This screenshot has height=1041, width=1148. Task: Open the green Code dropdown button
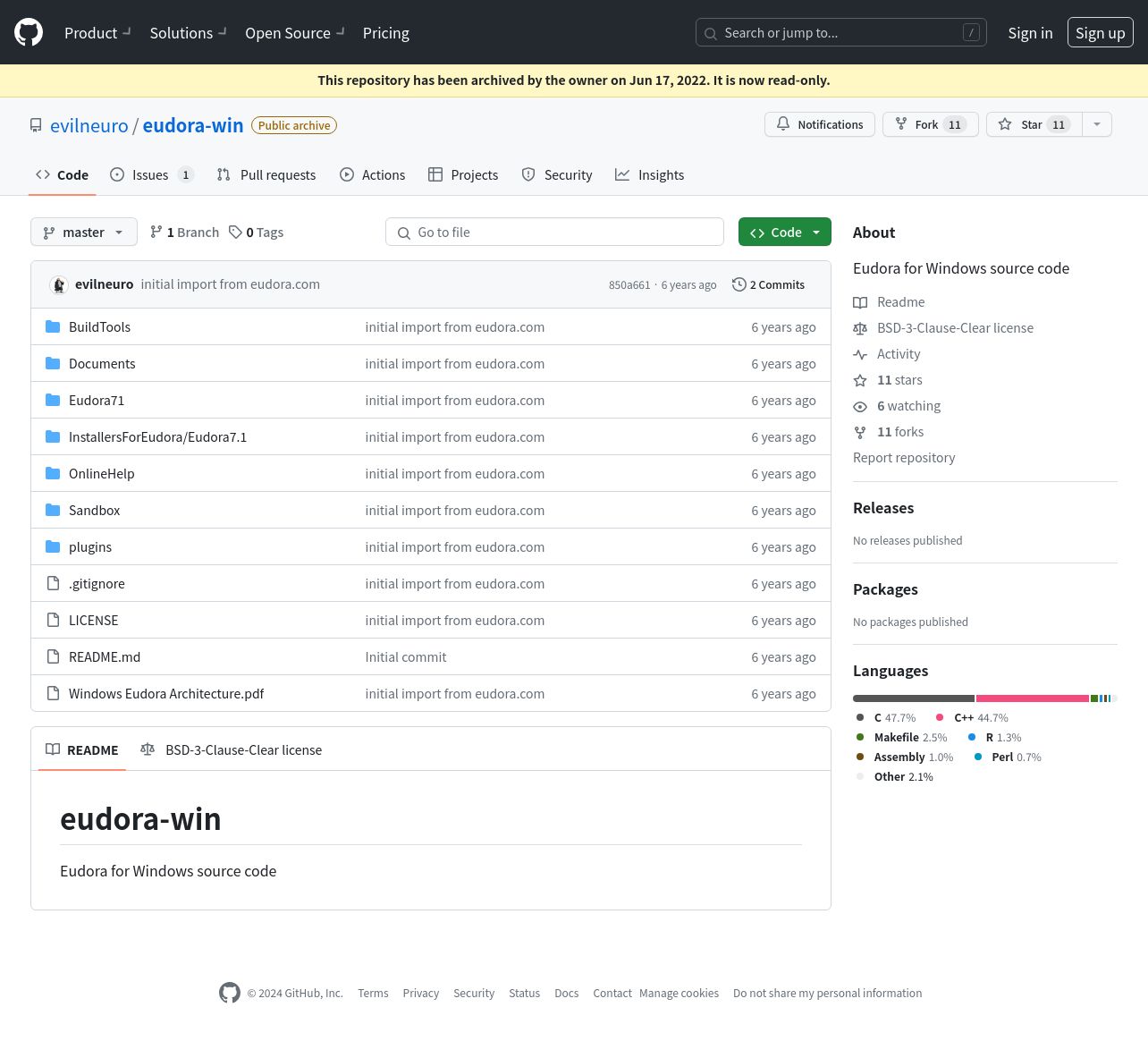[x=785, y=232]
